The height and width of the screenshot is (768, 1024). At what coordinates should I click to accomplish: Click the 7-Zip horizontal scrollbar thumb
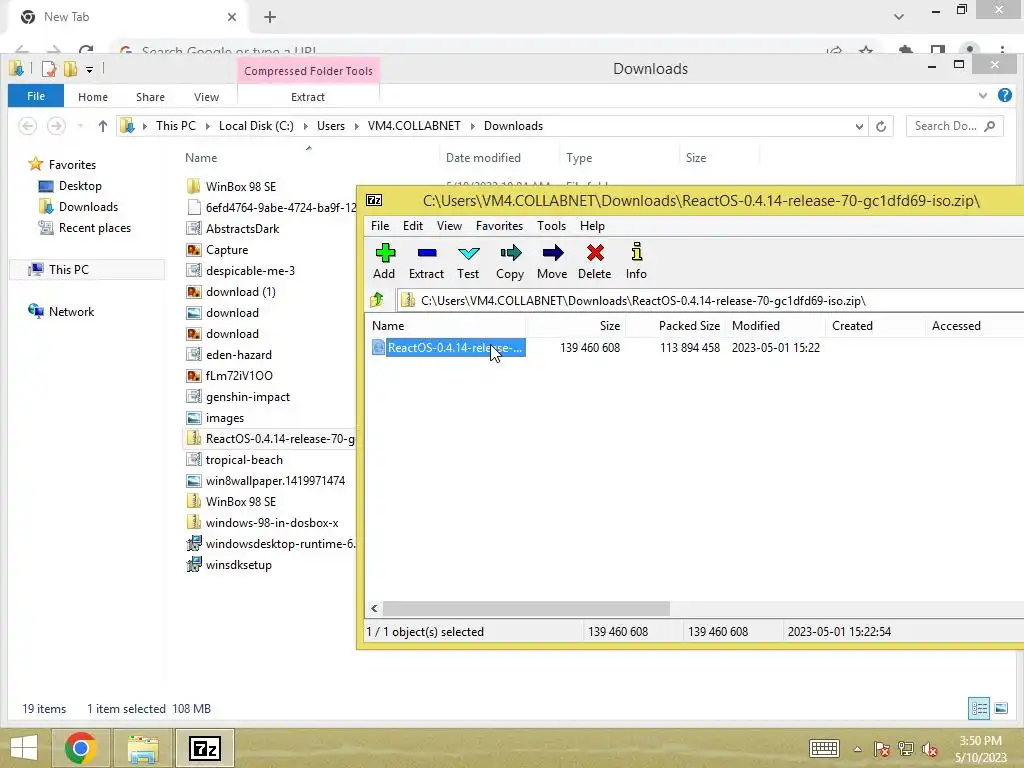coord(526,609)
